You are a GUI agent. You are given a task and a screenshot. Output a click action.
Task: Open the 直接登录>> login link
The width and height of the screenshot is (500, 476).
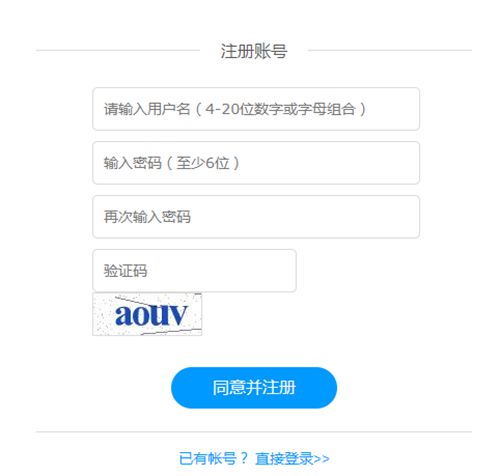(x=292, y=458)
